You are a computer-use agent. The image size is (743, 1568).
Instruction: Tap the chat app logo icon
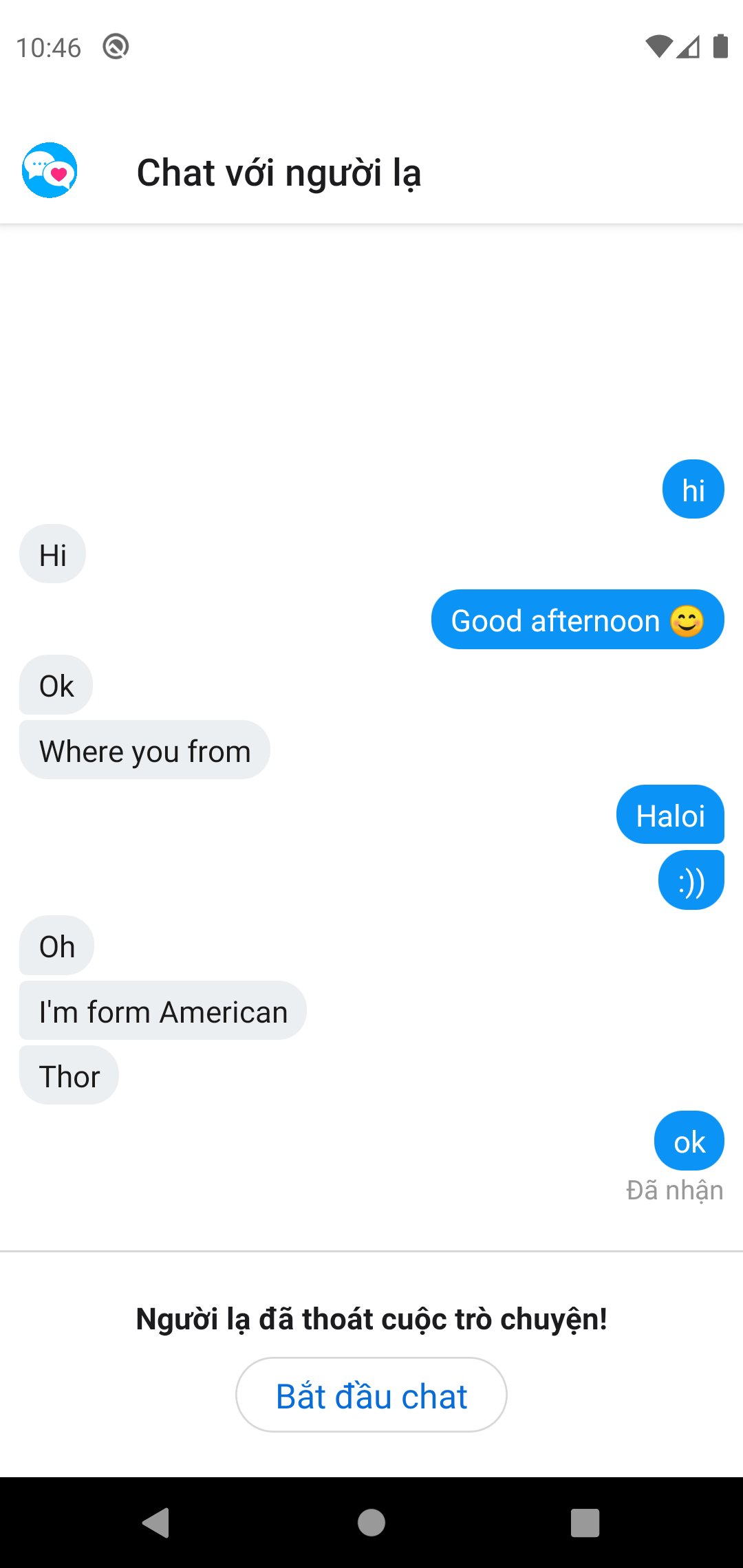(x=50, y=171)
